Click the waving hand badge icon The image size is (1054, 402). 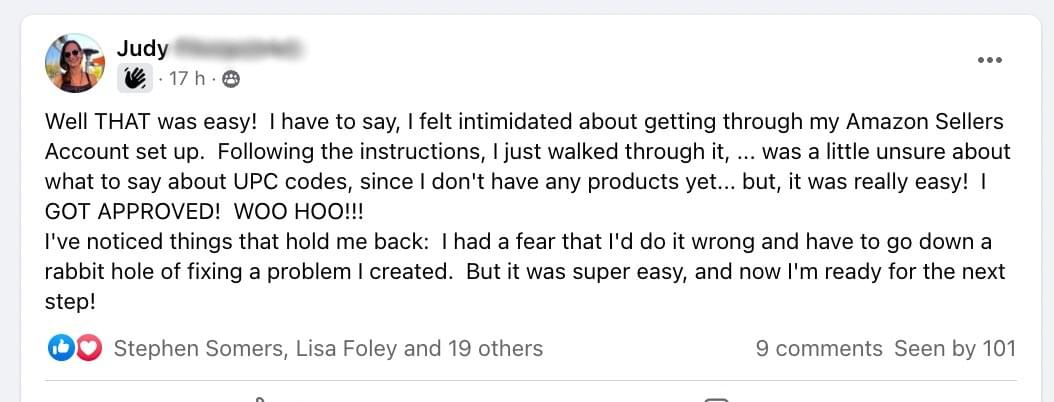point(135,78)
